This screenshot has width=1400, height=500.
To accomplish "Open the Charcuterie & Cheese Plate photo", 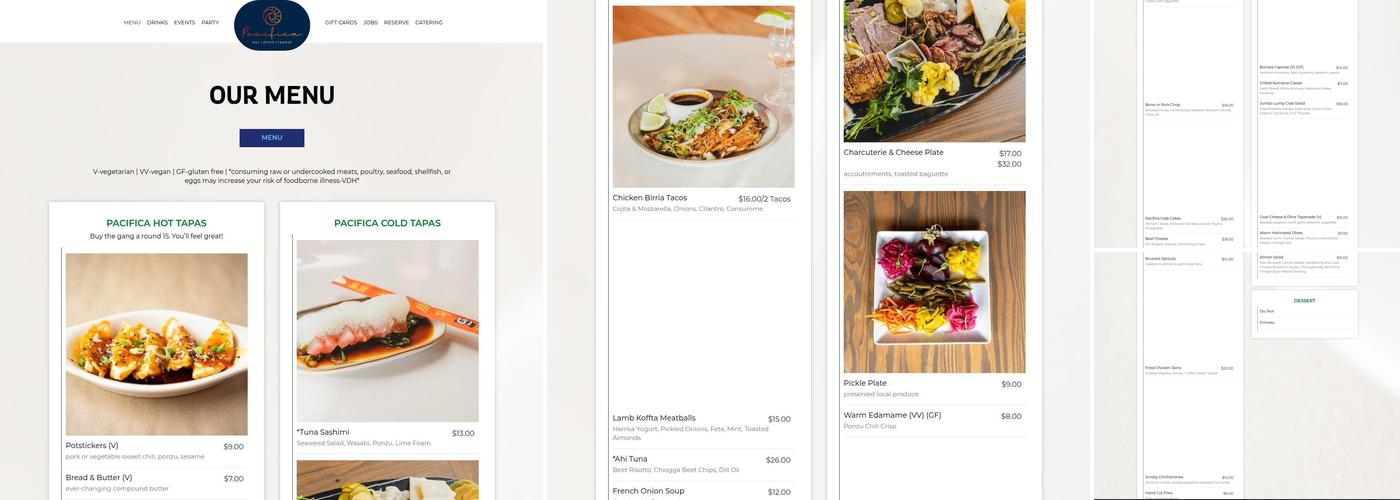I will 935,71.
